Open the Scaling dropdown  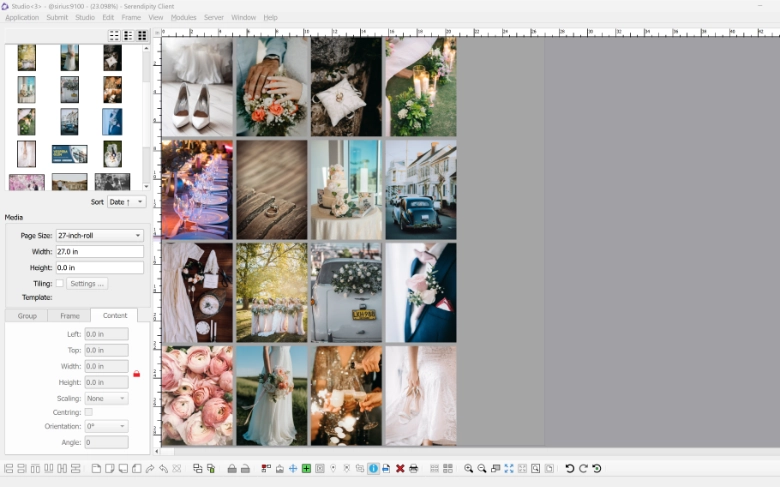pyautogui.click(x=106, y=398)
